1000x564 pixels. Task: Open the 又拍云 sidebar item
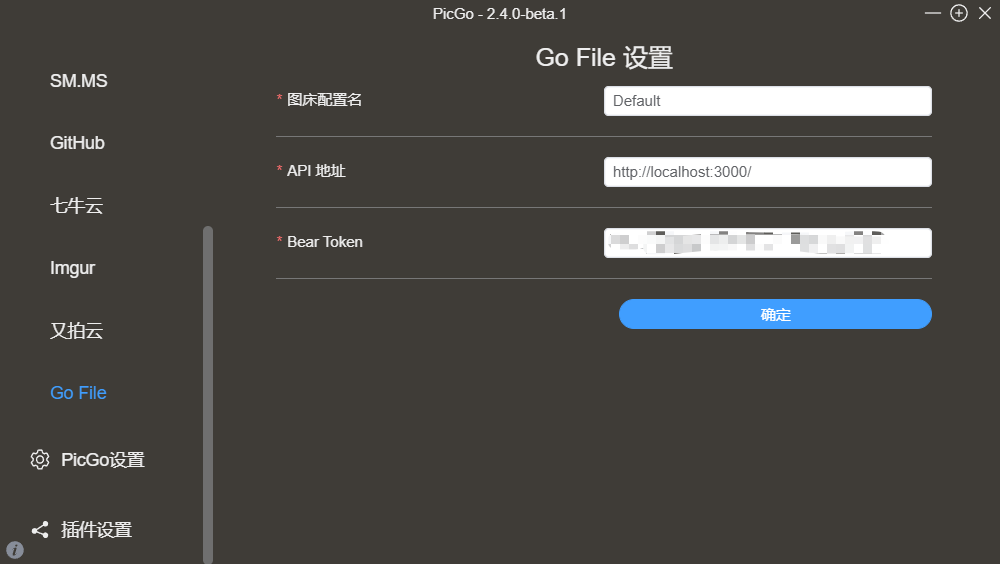click(x=77, y=330)
